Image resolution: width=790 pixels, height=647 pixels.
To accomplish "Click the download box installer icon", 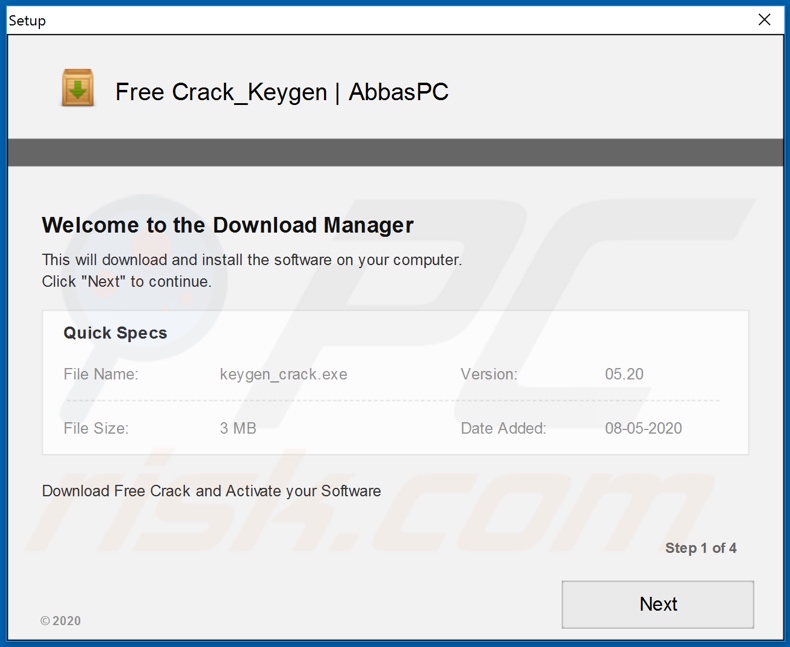I will coord(78,89).
